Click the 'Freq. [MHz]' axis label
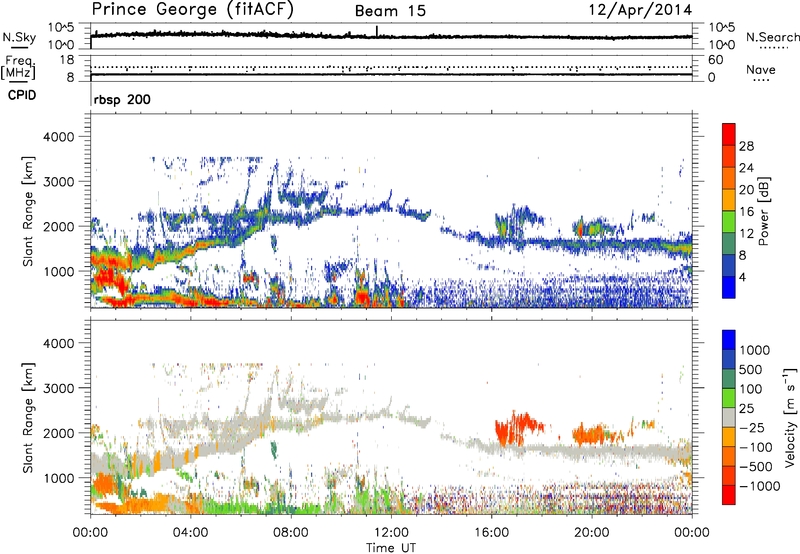This screenshot has width=800, height=554. [x=18, y=67]
